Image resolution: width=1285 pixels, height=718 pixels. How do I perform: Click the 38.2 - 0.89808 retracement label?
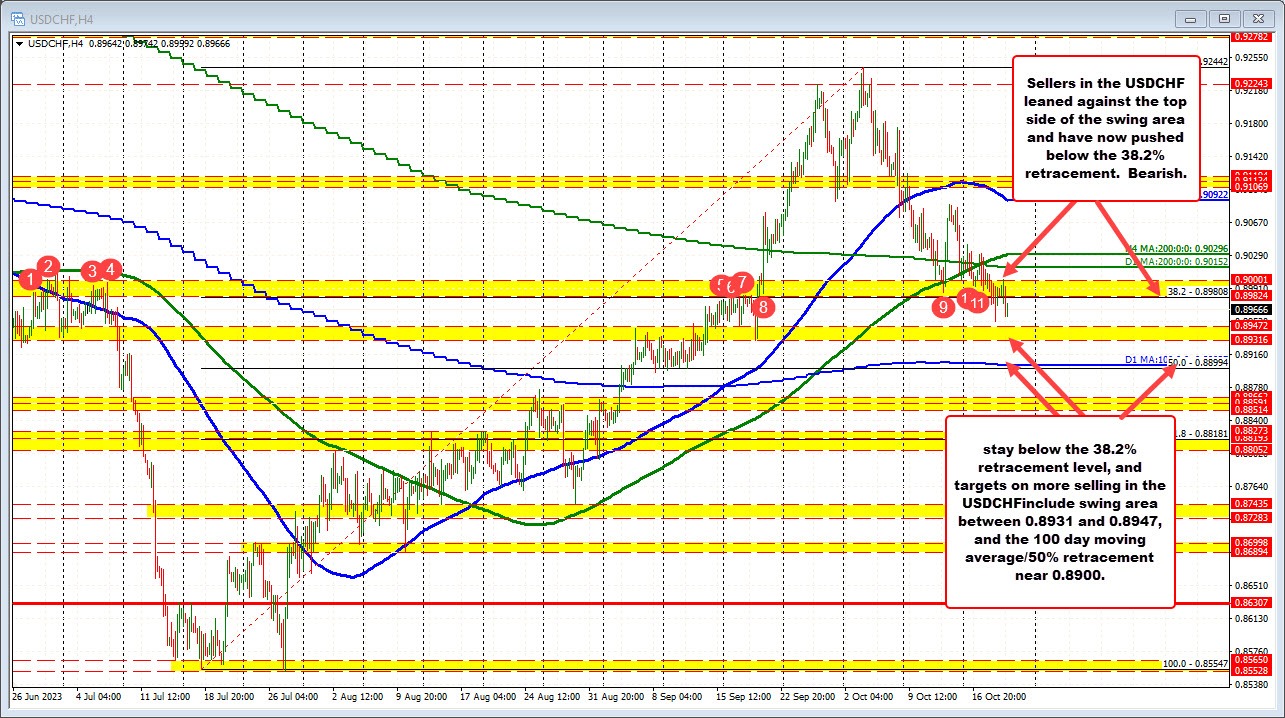tap(1197, 291)
